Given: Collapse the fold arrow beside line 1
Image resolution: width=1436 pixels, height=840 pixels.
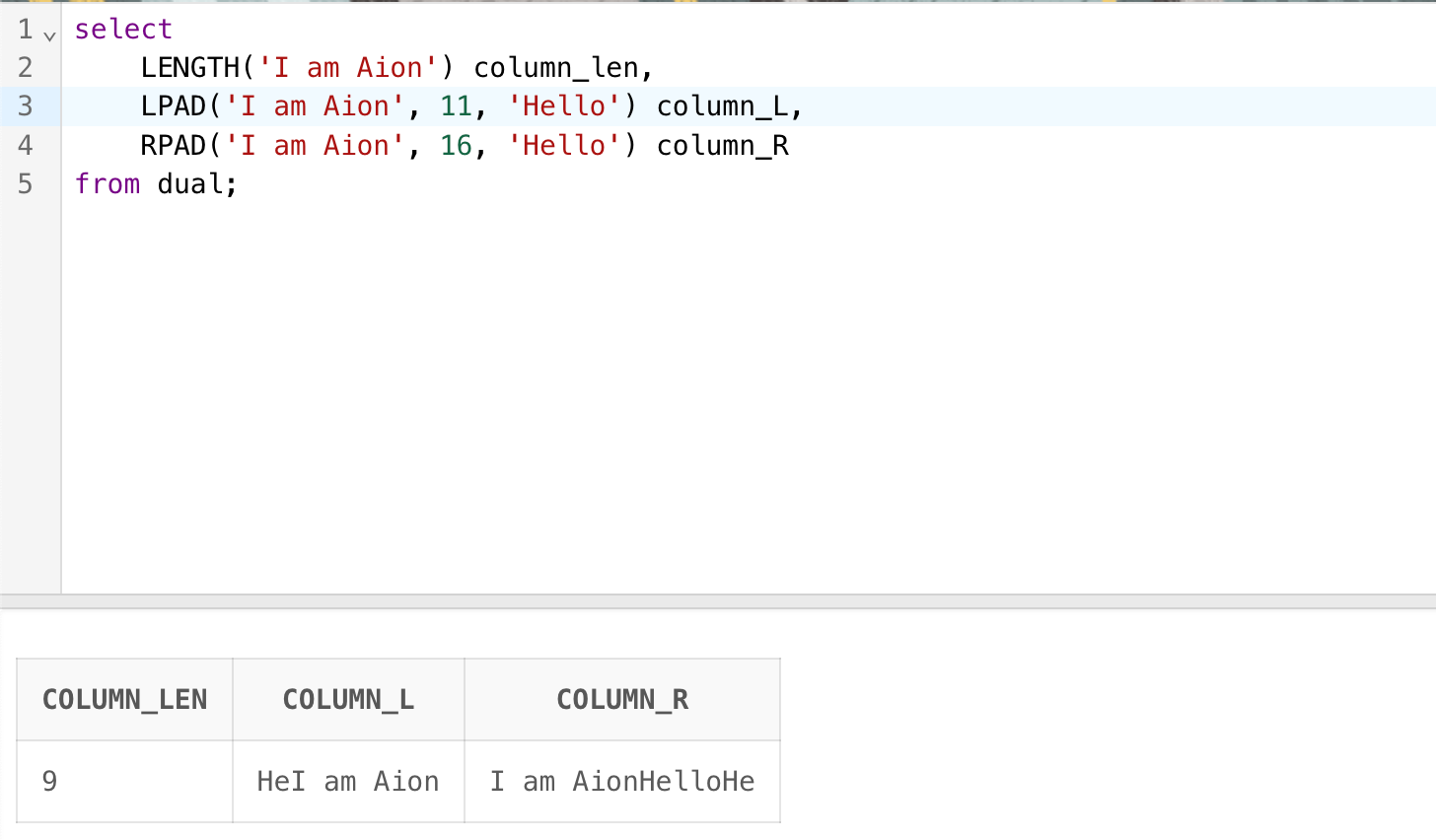Looking at the screenshot, I should coord(50,35).
